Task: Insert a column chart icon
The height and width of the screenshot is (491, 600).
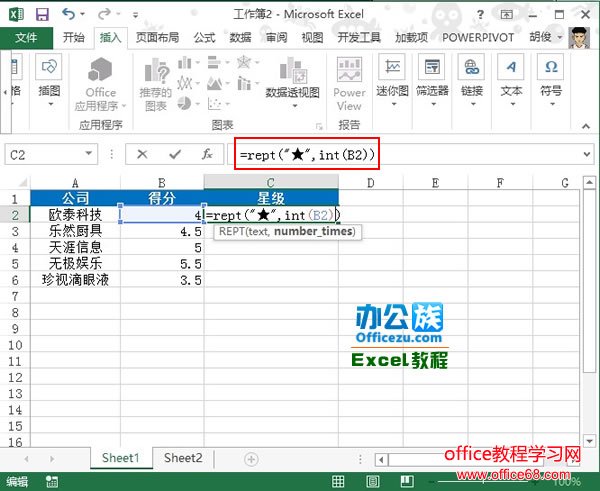Action: pos(184,62)
